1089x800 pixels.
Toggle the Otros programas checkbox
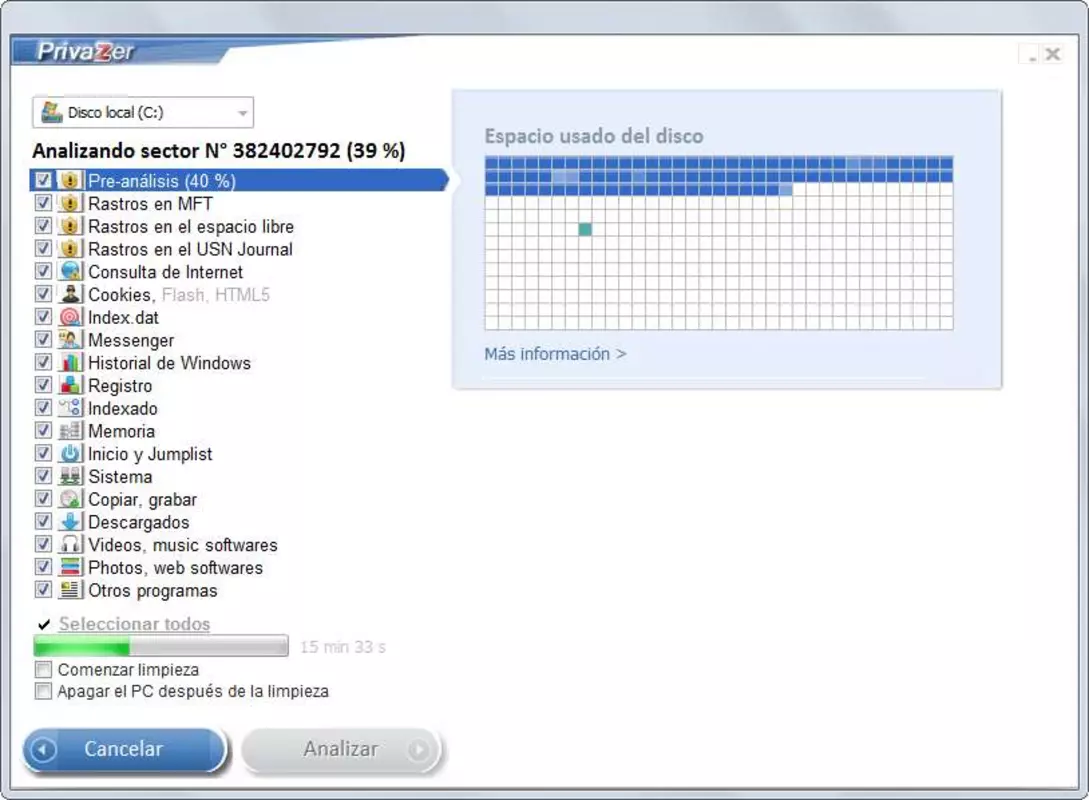click(x=43, y=590)
